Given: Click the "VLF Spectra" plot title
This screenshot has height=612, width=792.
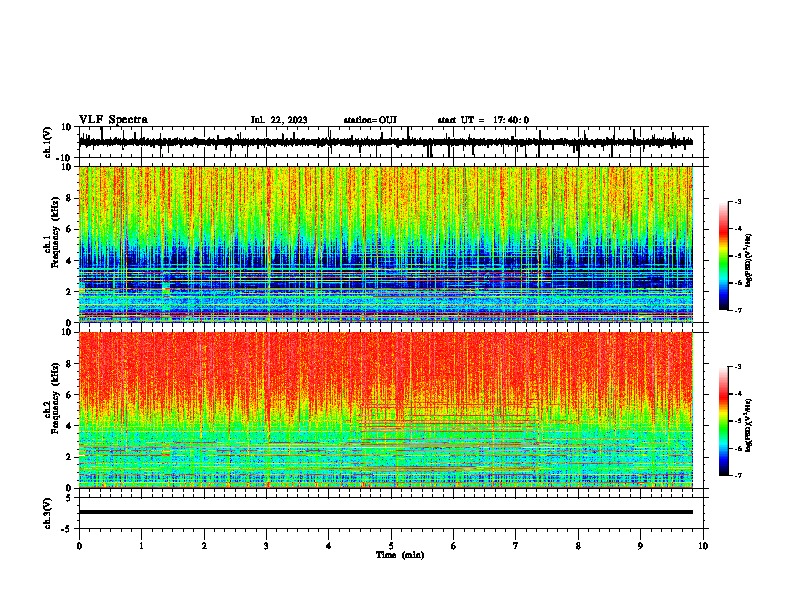Looking at the screenshot, I should [113, 120].
